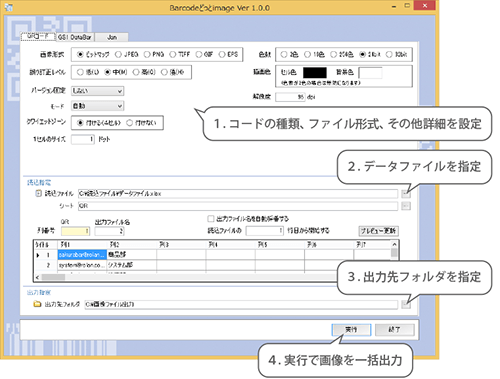Viewport: 500px width, 379px height.
Task: Select GIF image format
Action: 204,54
